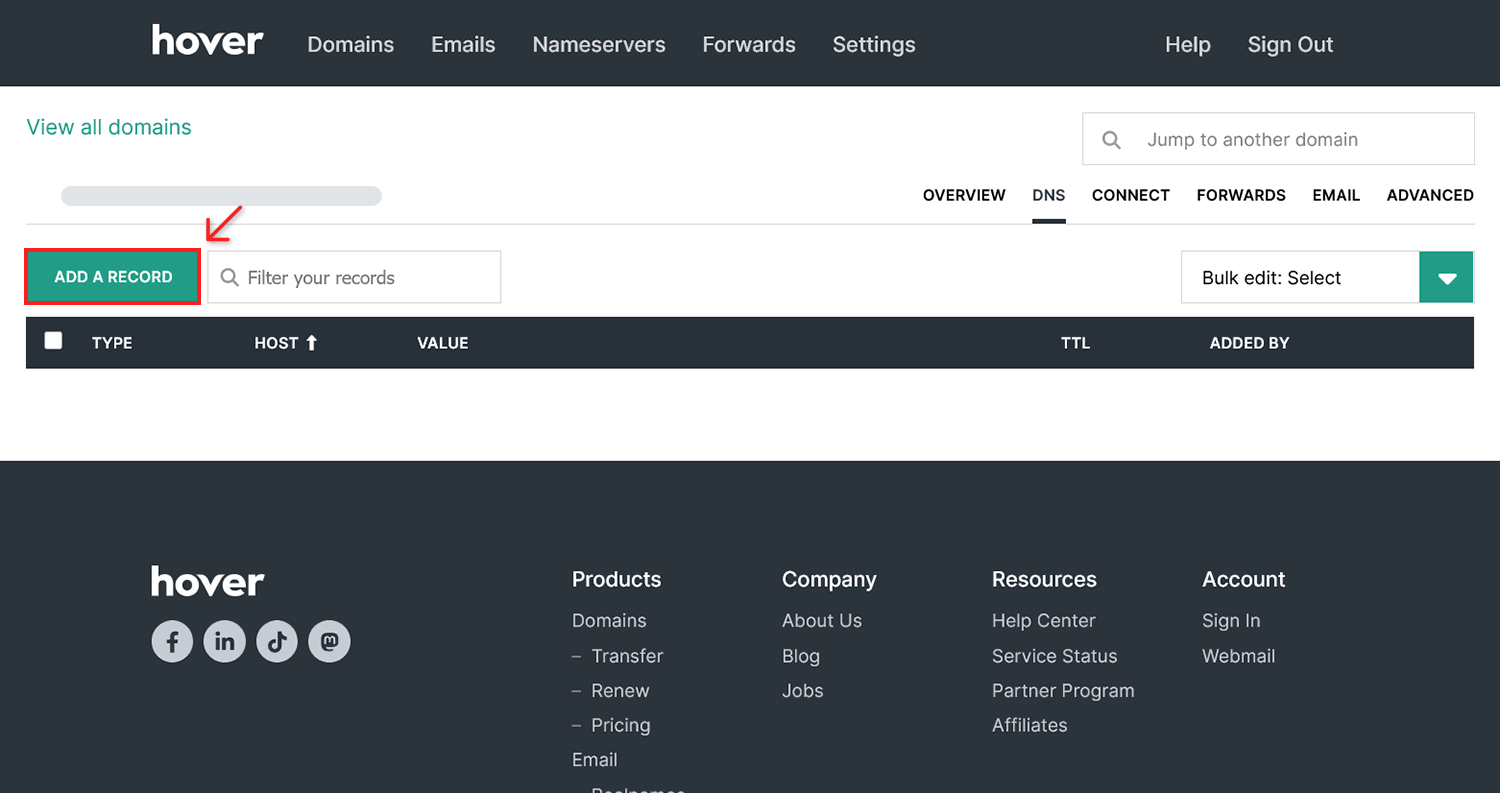Open the Hover LinkedIn page icon
Image resolution: width=1500 pixels, height=793 pixels.
coord(225,641)
